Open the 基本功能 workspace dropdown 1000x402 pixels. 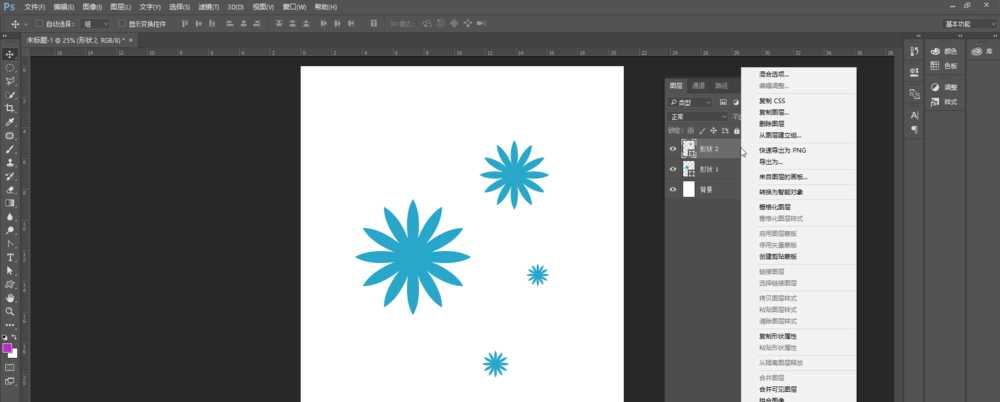[967, 23]
